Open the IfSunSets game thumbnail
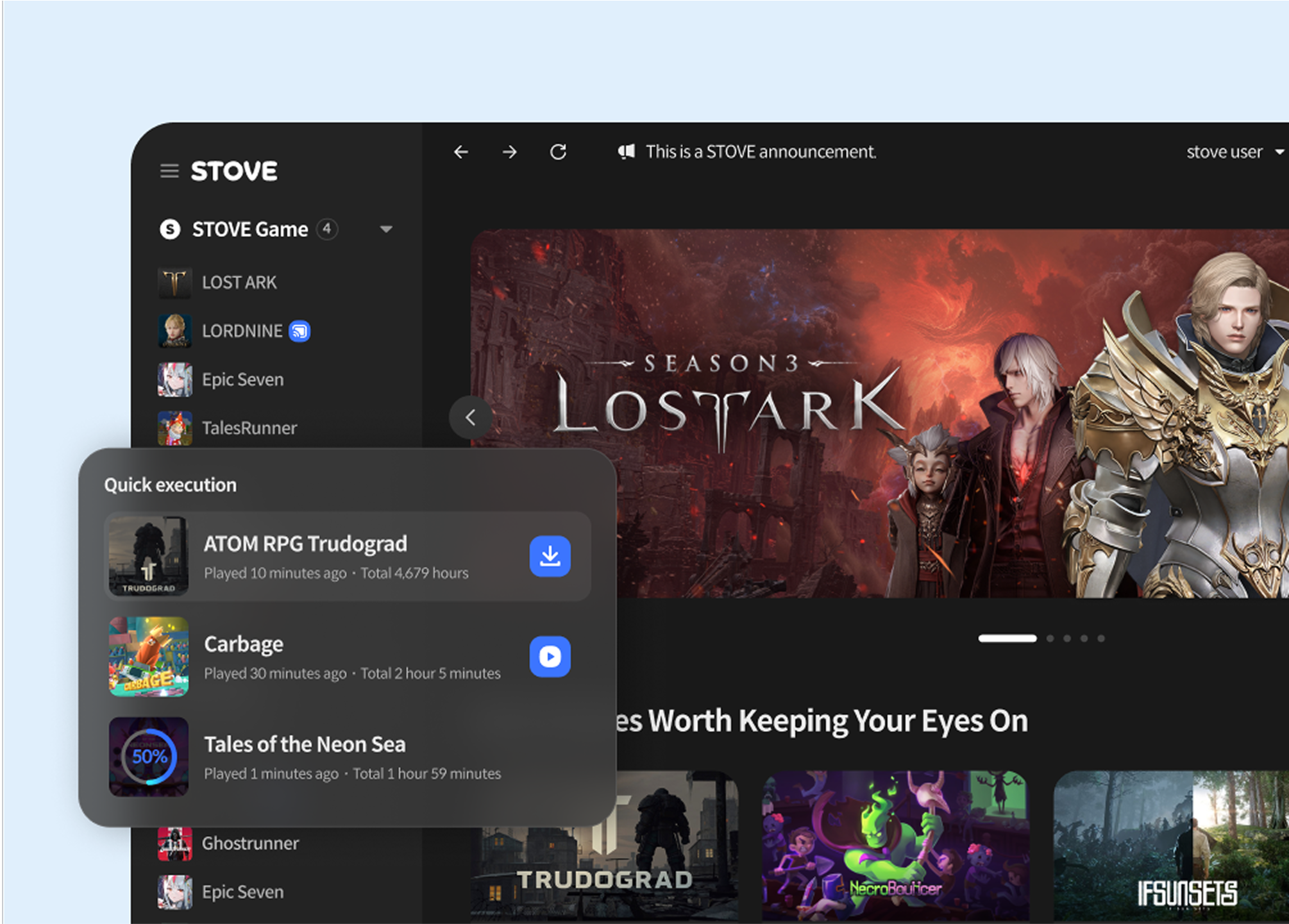 (x=1171, y=845)
